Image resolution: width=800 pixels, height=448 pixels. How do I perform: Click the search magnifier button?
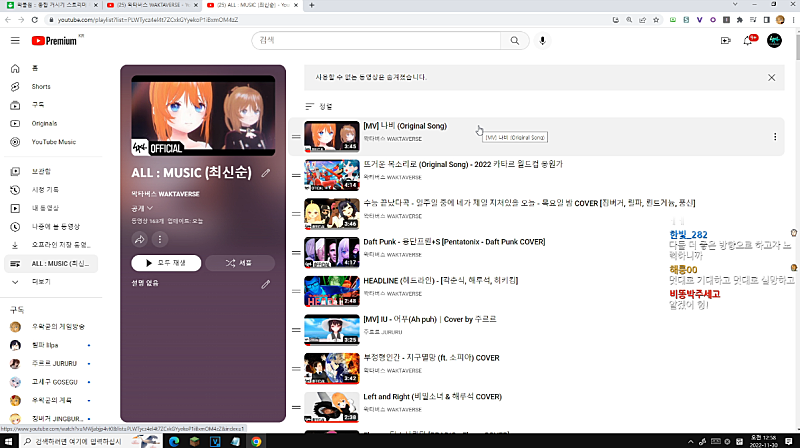(x=514, y=41)
